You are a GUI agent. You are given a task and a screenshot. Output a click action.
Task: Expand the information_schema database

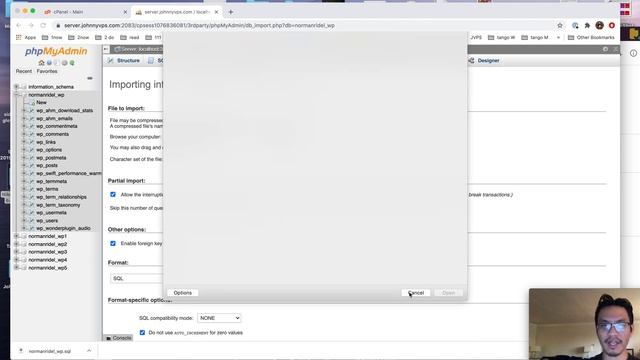[x=16, y=87]
